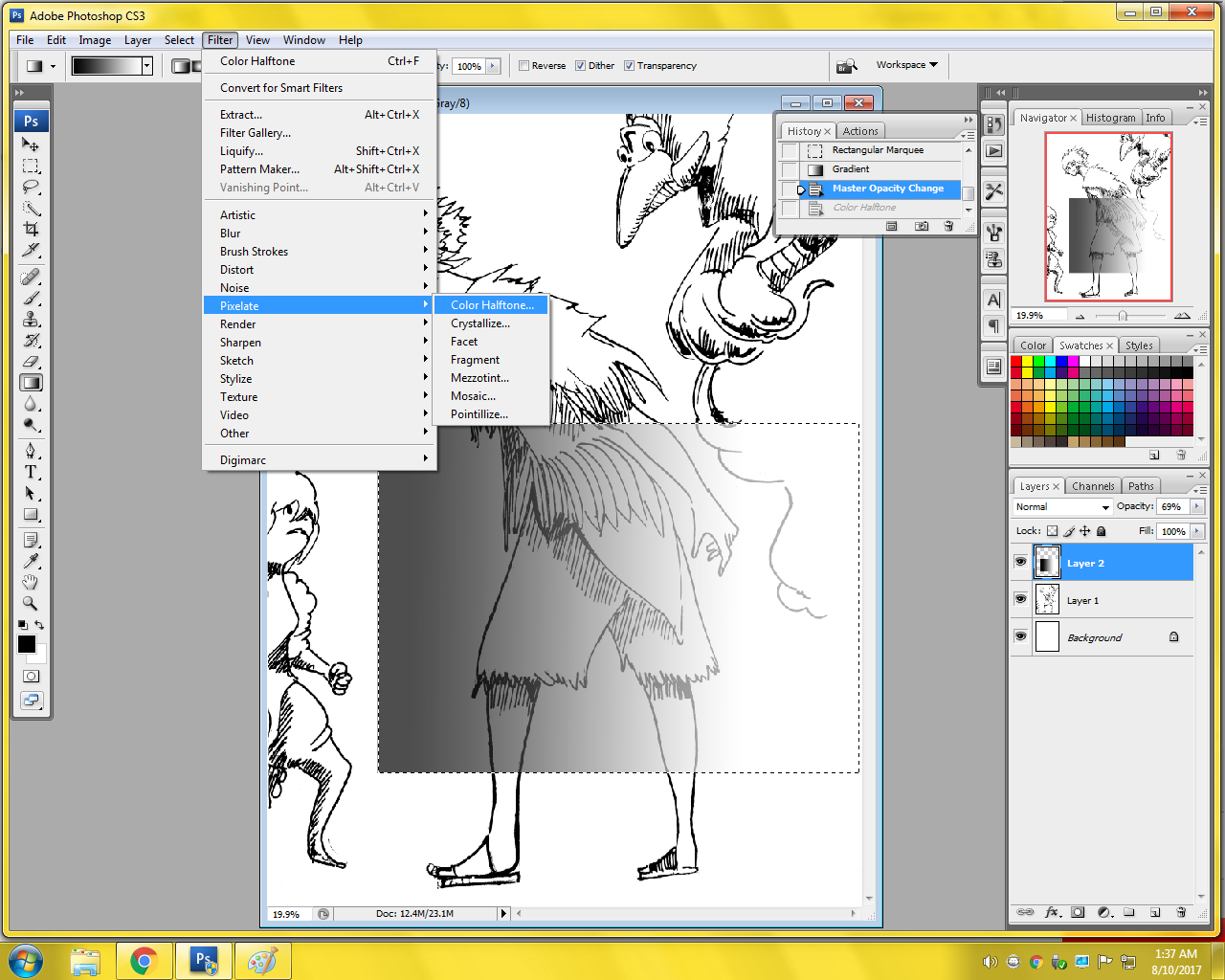
Task: Open options bar opacity 100% arrow
Action: [x=493, y=66]
